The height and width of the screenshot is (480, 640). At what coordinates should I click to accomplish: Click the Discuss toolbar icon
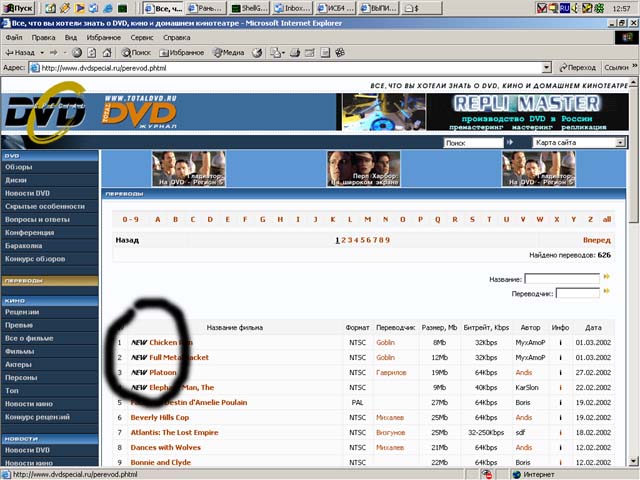click(x=325, y=52)
